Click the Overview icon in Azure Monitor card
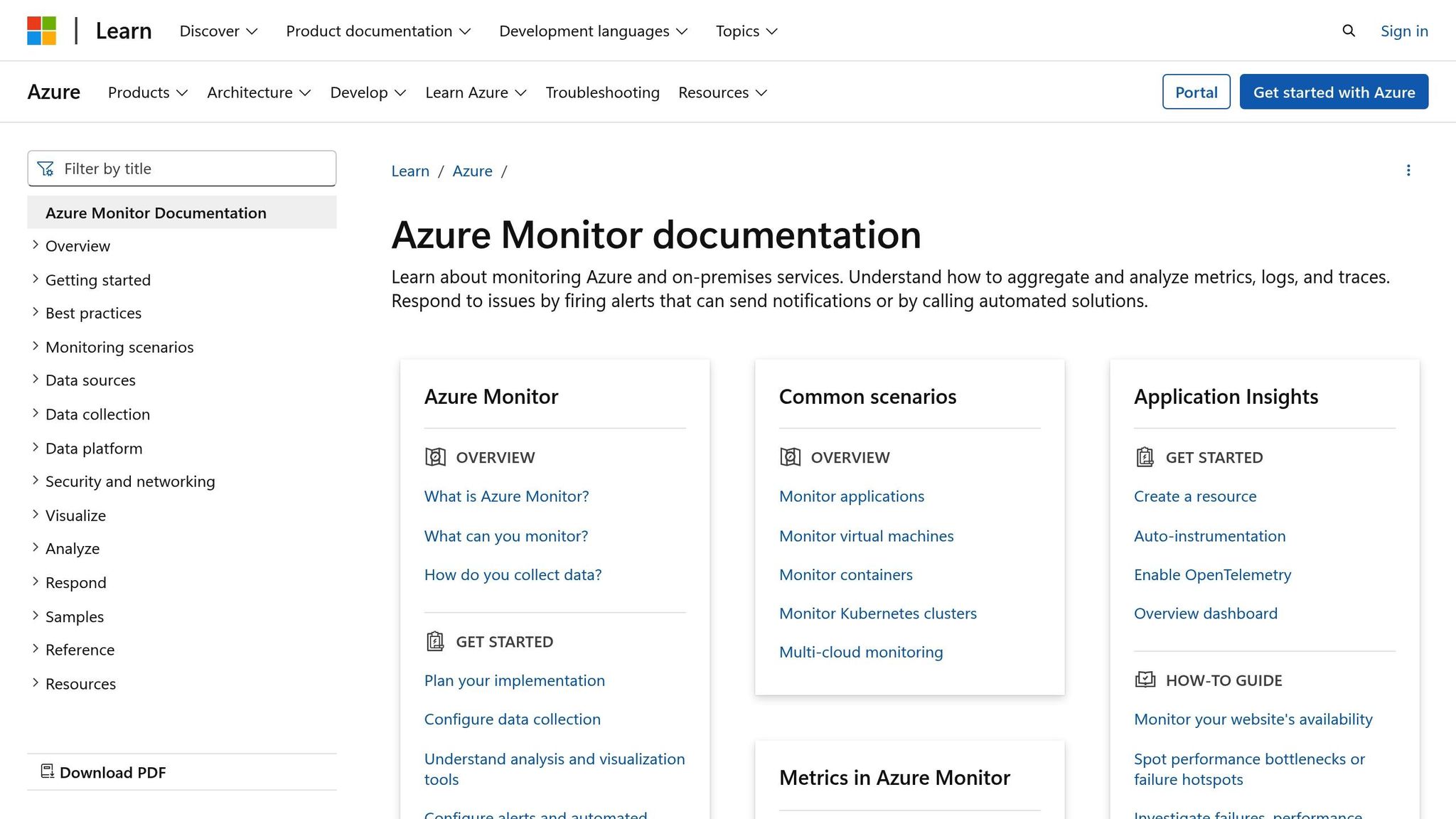Image resolution: width=1456 pixels, height=819 pixels. pos(435,457)
